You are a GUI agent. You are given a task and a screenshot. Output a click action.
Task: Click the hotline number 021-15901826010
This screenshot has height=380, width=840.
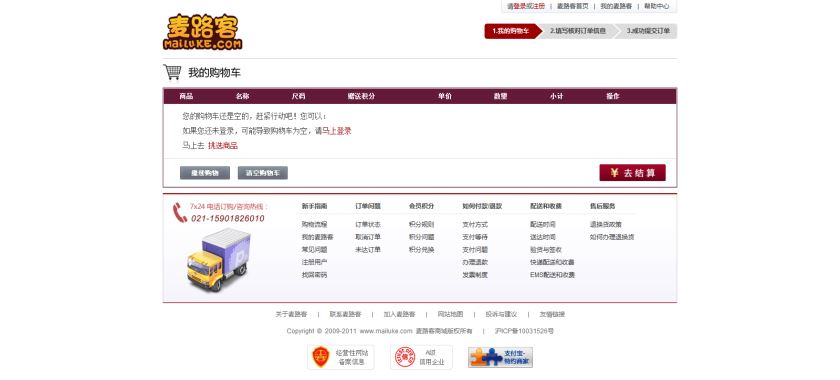click(x=228, y=219)
